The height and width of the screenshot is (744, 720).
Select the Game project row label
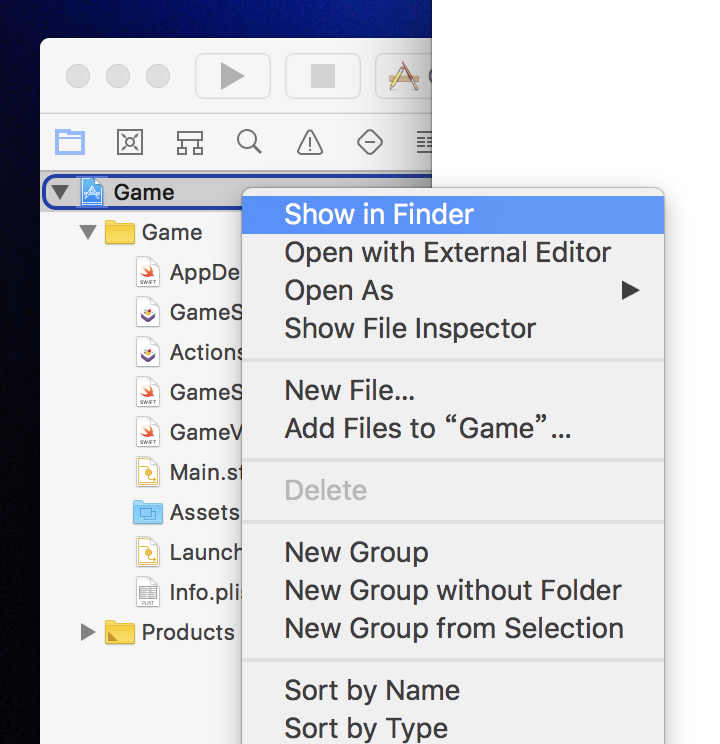144,193
